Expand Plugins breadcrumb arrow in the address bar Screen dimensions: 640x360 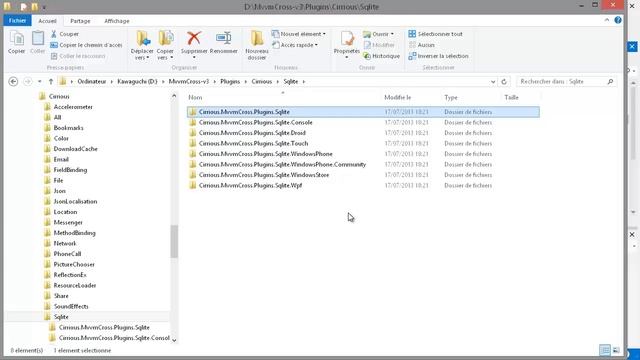click(246, 82)
